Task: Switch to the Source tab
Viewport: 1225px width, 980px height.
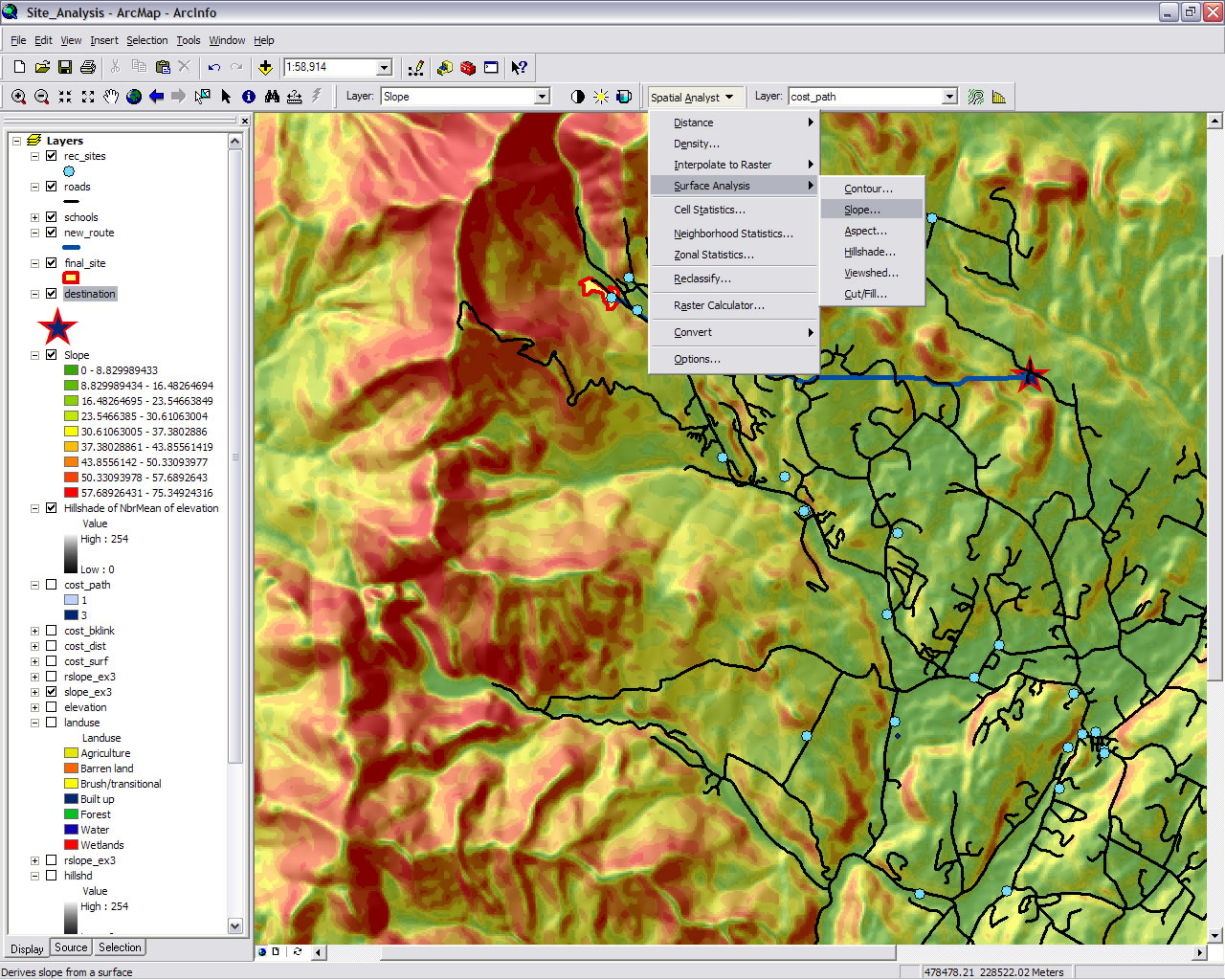Action: pyautogui.click(x=71, y=947)
